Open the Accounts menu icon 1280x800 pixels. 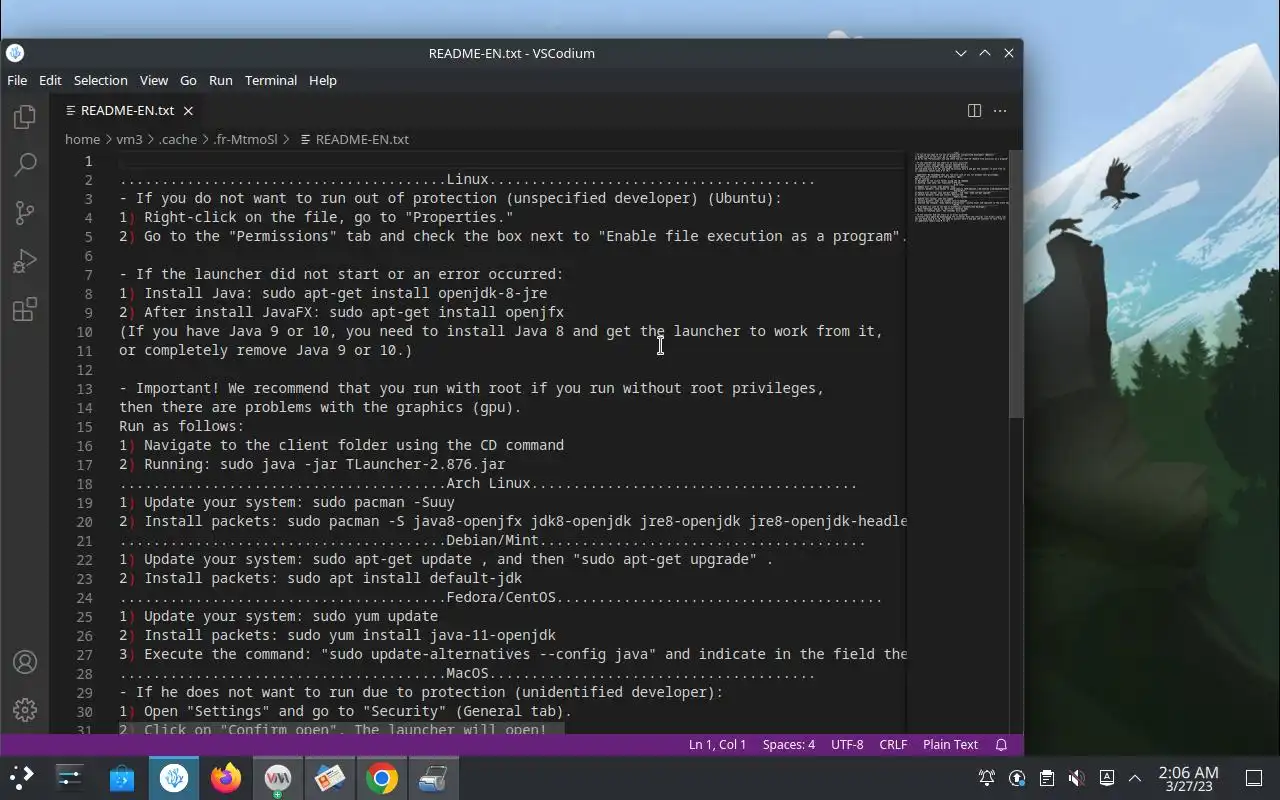coord(25,662)
